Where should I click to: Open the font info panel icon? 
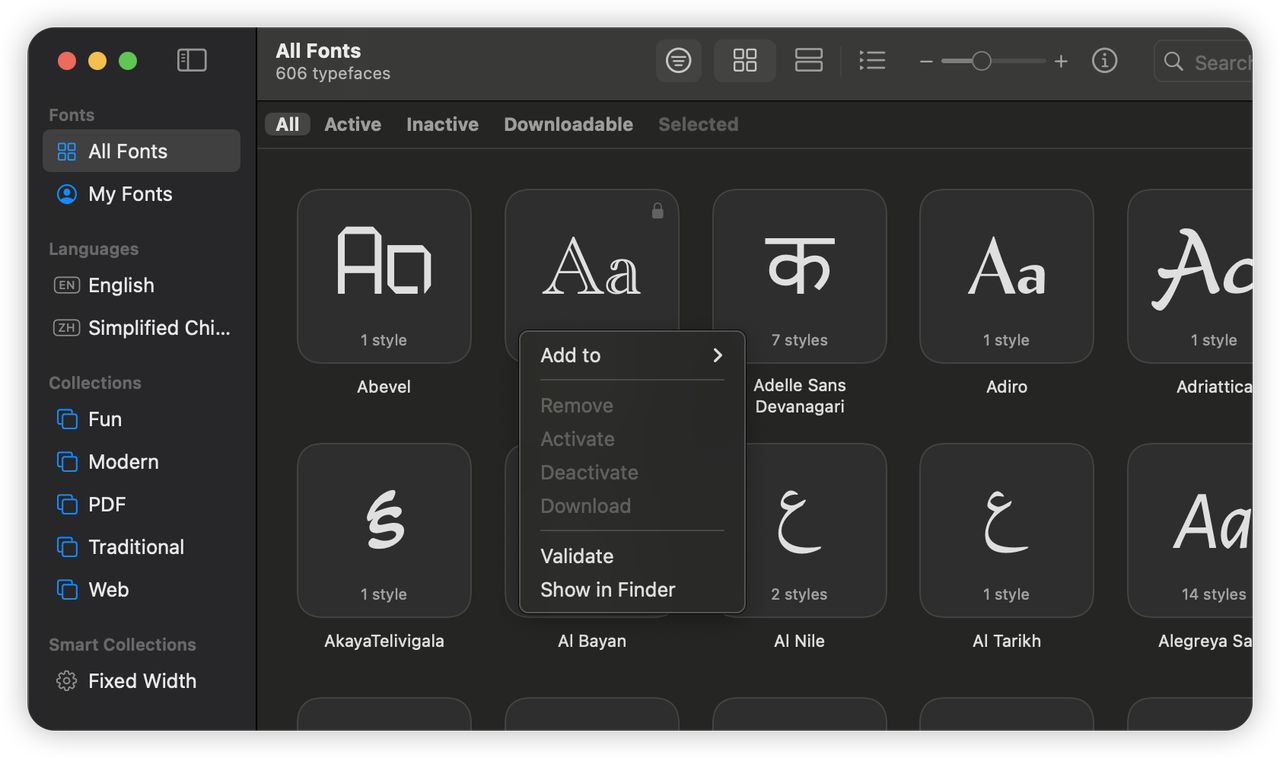pyautogui.click(x=1104, y=61)
